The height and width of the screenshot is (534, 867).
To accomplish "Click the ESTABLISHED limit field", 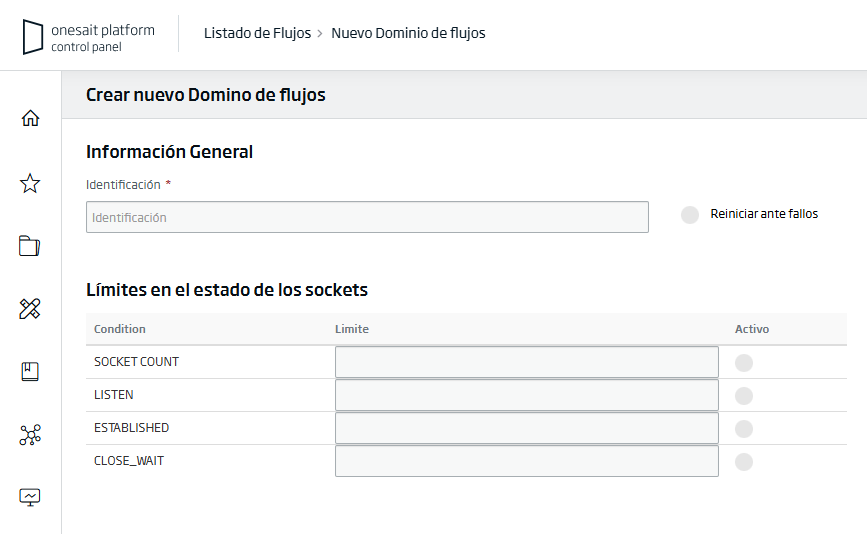I will tap(526, 428).
